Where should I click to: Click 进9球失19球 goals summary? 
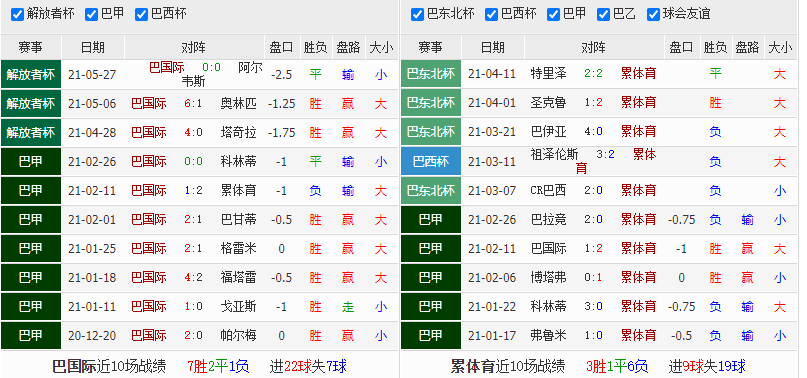(x=707, y=366)
